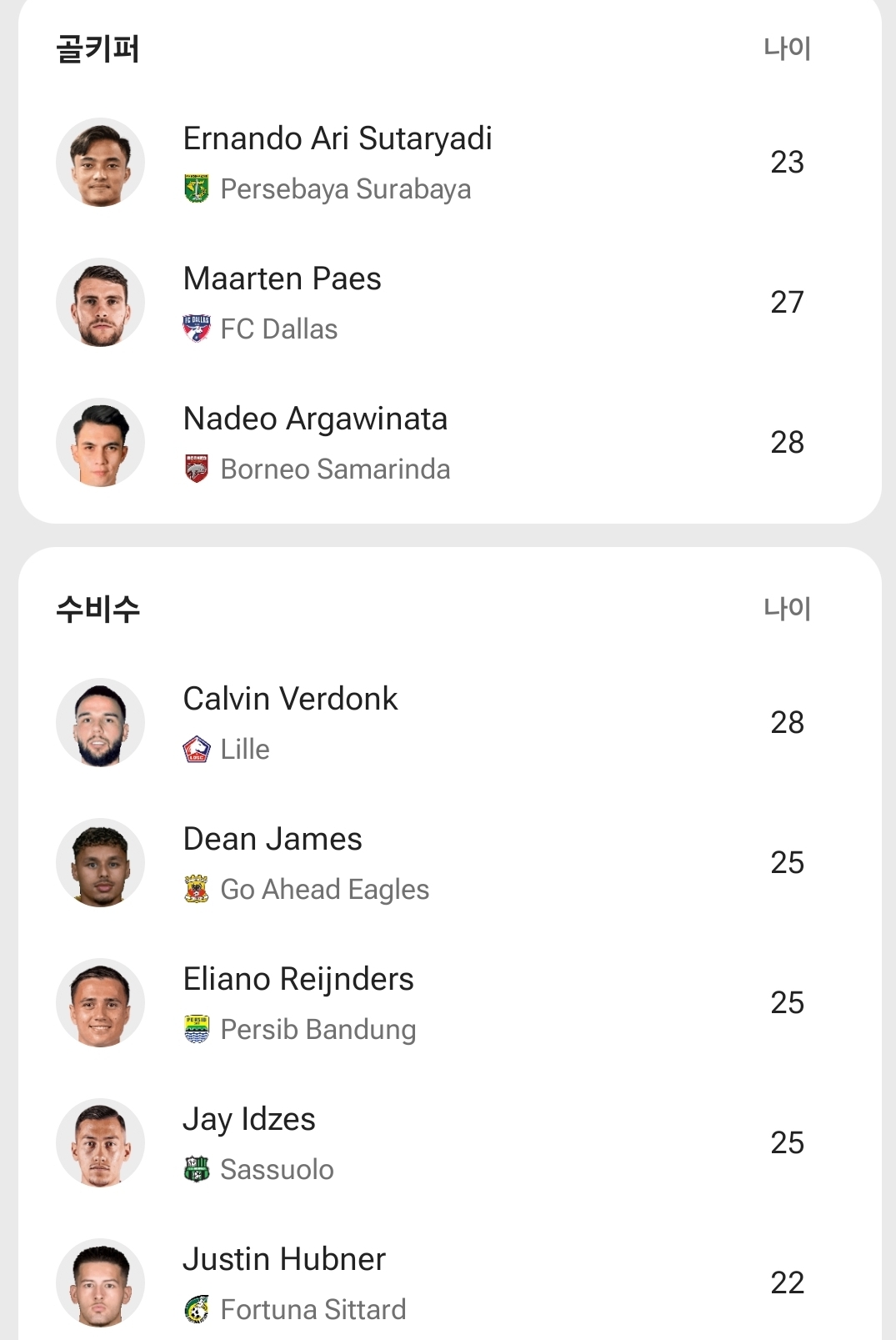Sort goalkeepers by the 나이 column header

787,48
